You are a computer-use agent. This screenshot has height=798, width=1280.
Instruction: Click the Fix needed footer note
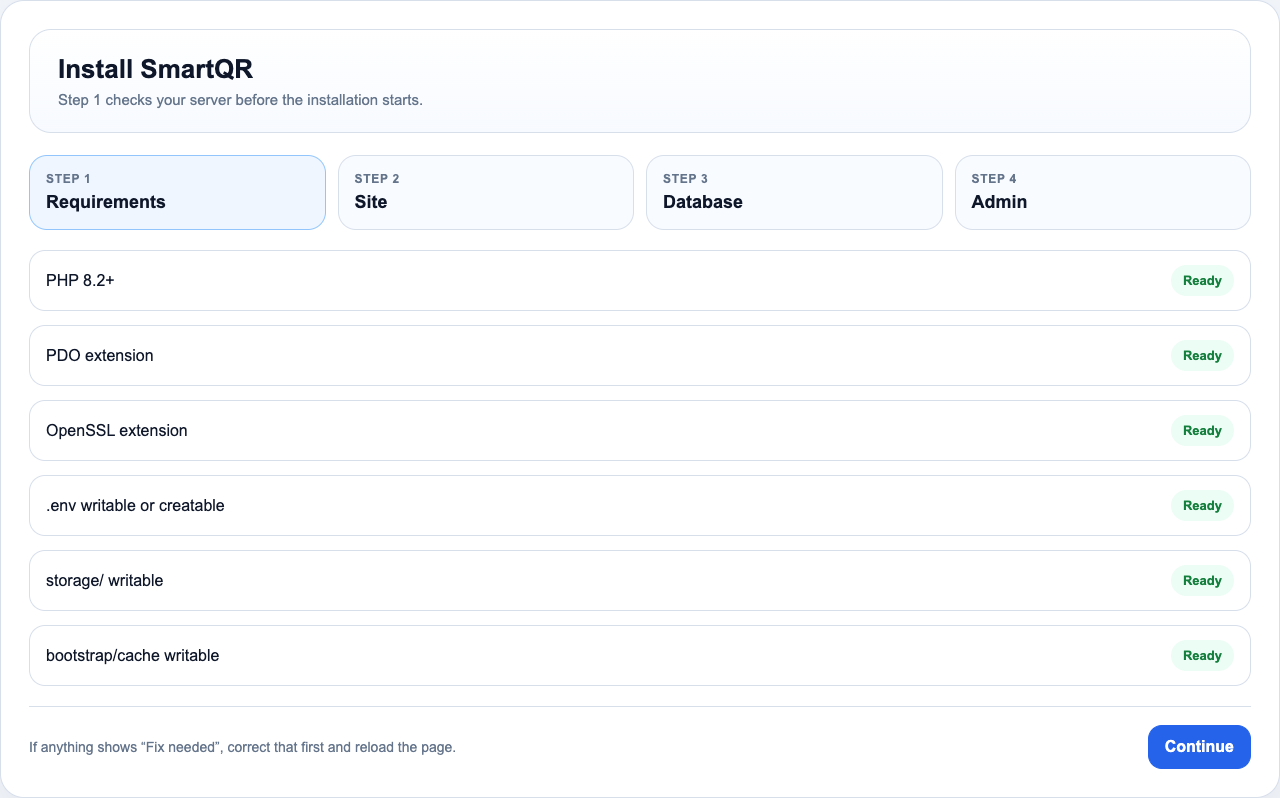click(x=242, y=747)
